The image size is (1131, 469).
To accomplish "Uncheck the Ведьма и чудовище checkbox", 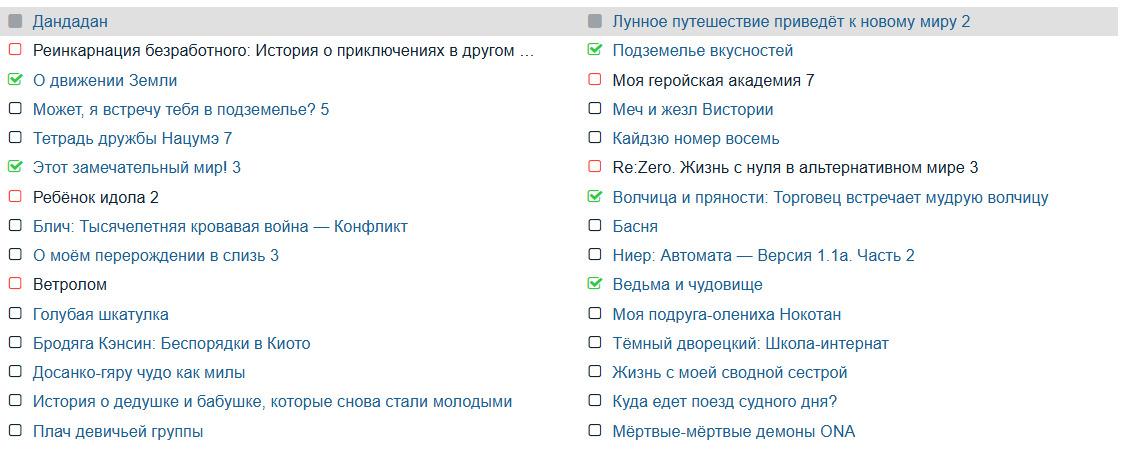I will tap(595, 285).
